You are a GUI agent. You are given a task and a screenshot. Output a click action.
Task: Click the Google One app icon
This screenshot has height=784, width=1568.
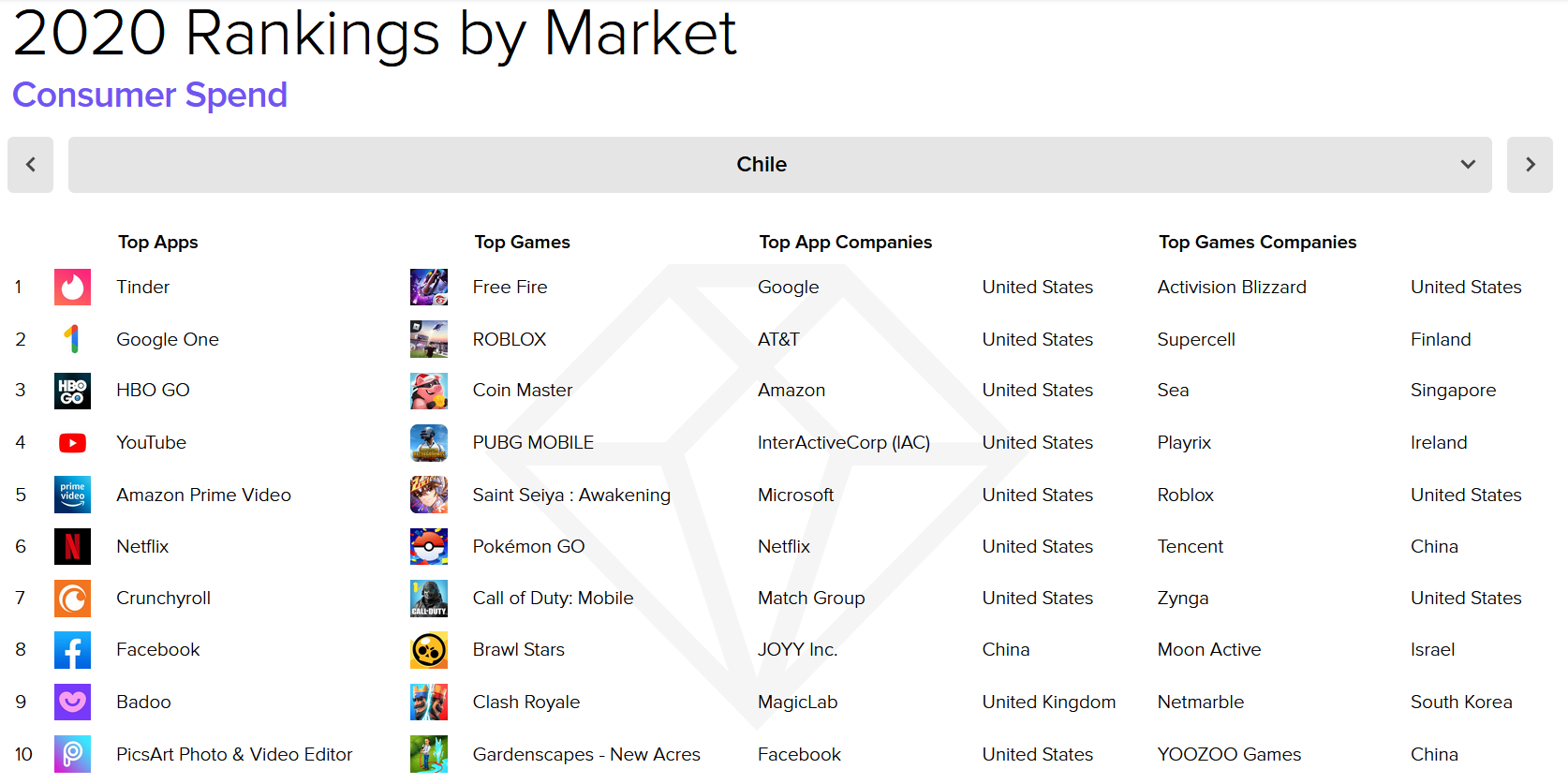pos(72,339)
